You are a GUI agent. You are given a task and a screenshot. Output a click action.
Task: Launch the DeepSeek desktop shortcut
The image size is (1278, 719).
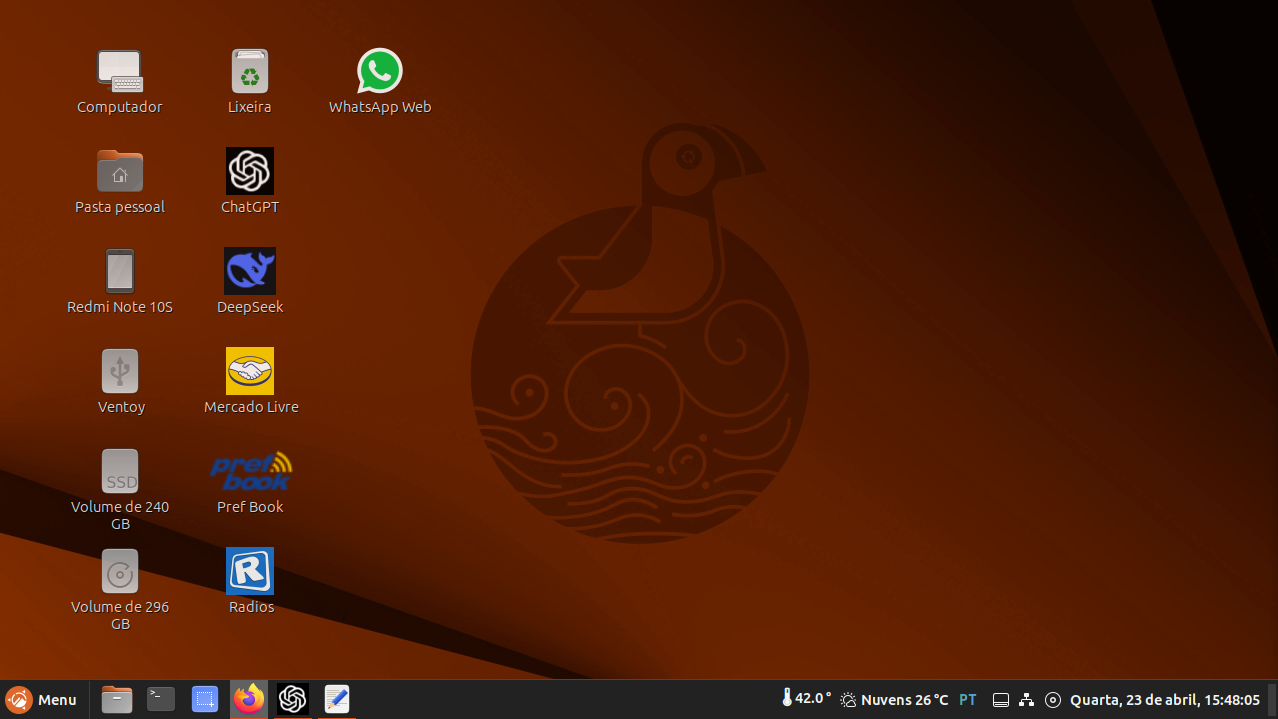(x=250, y=271)
